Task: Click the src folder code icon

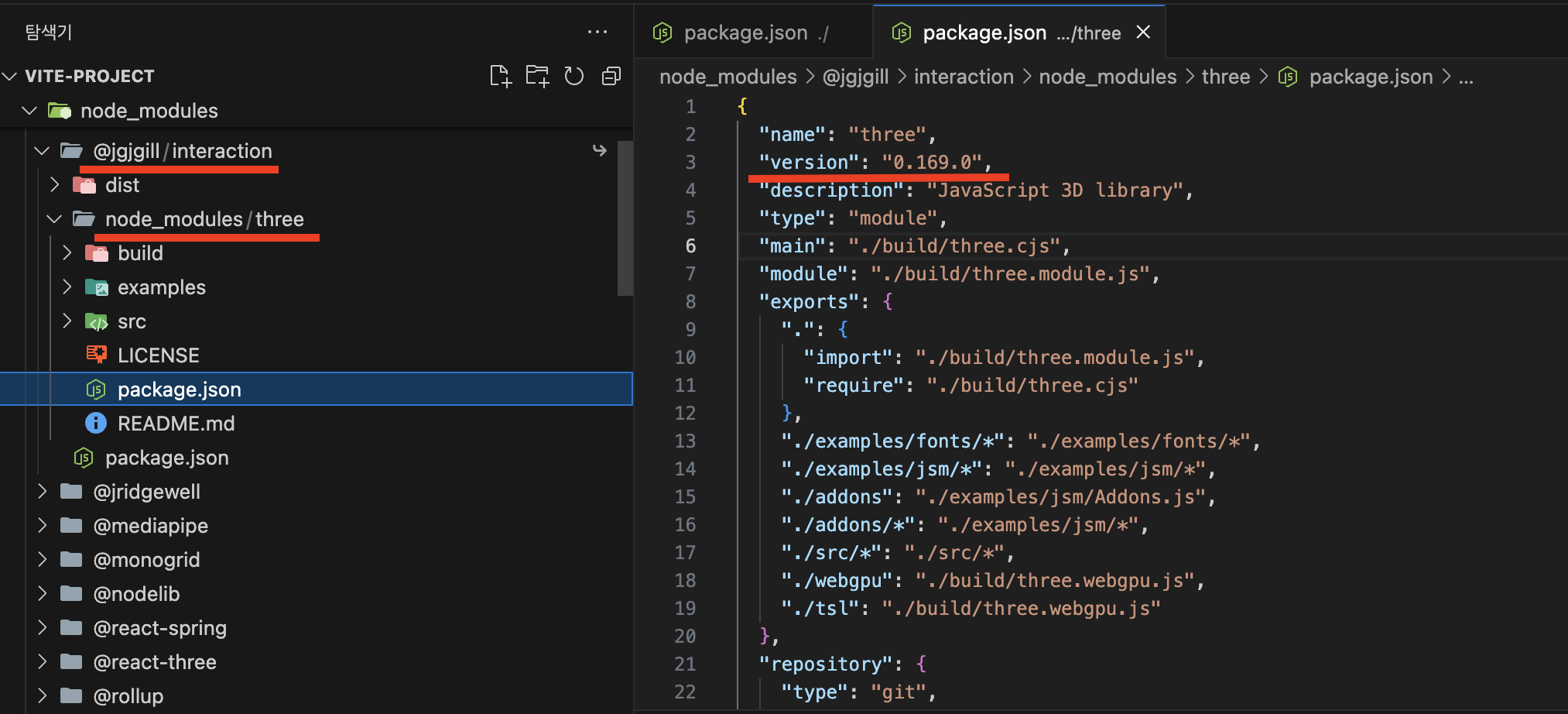Action: (97, 321)
